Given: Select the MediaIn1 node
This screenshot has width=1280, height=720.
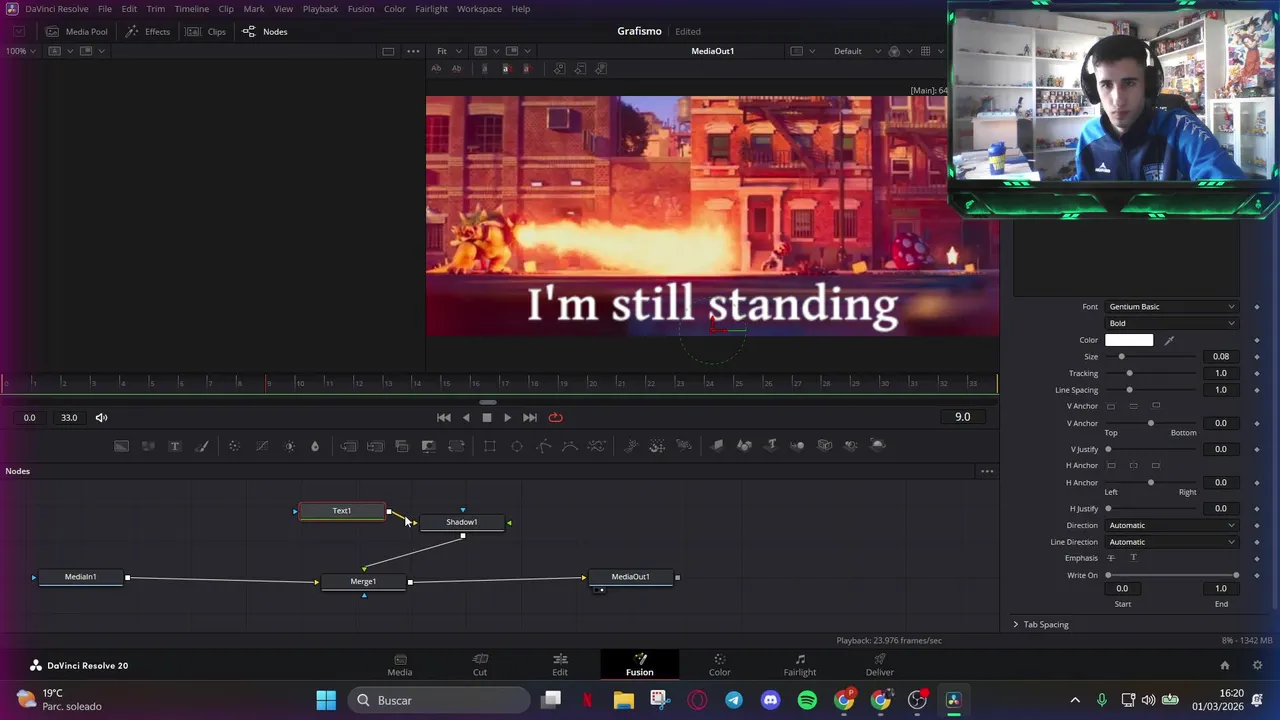Looking at the screenshot, I should (81, 577).
